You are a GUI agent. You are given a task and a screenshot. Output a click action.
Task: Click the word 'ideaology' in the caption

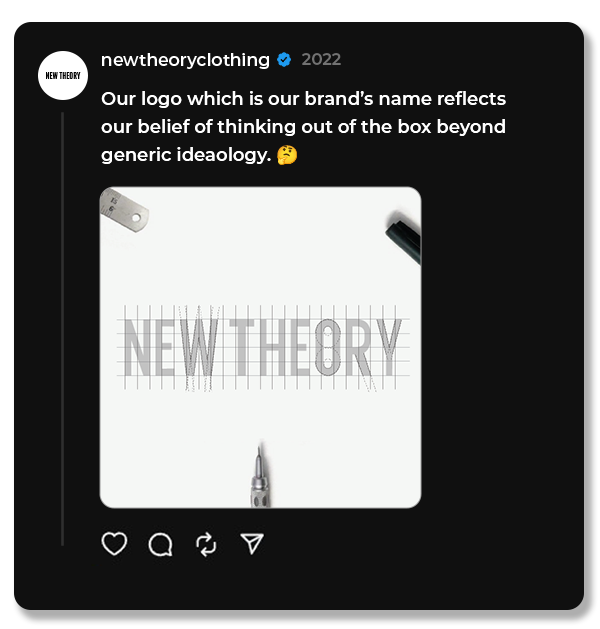coord(222,155)
